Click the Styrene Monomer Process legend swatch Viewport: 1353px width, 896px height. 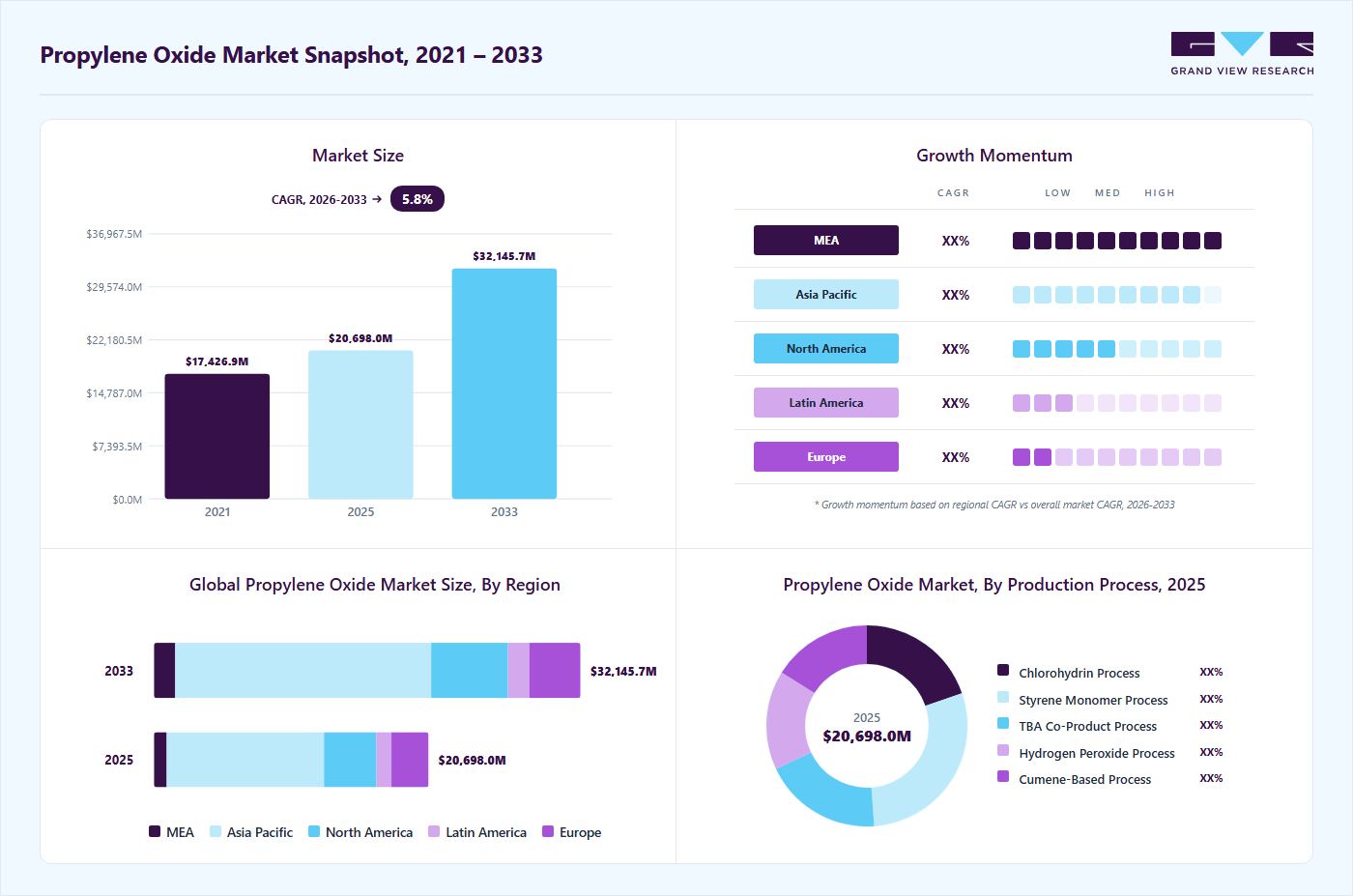[1003, 697]
